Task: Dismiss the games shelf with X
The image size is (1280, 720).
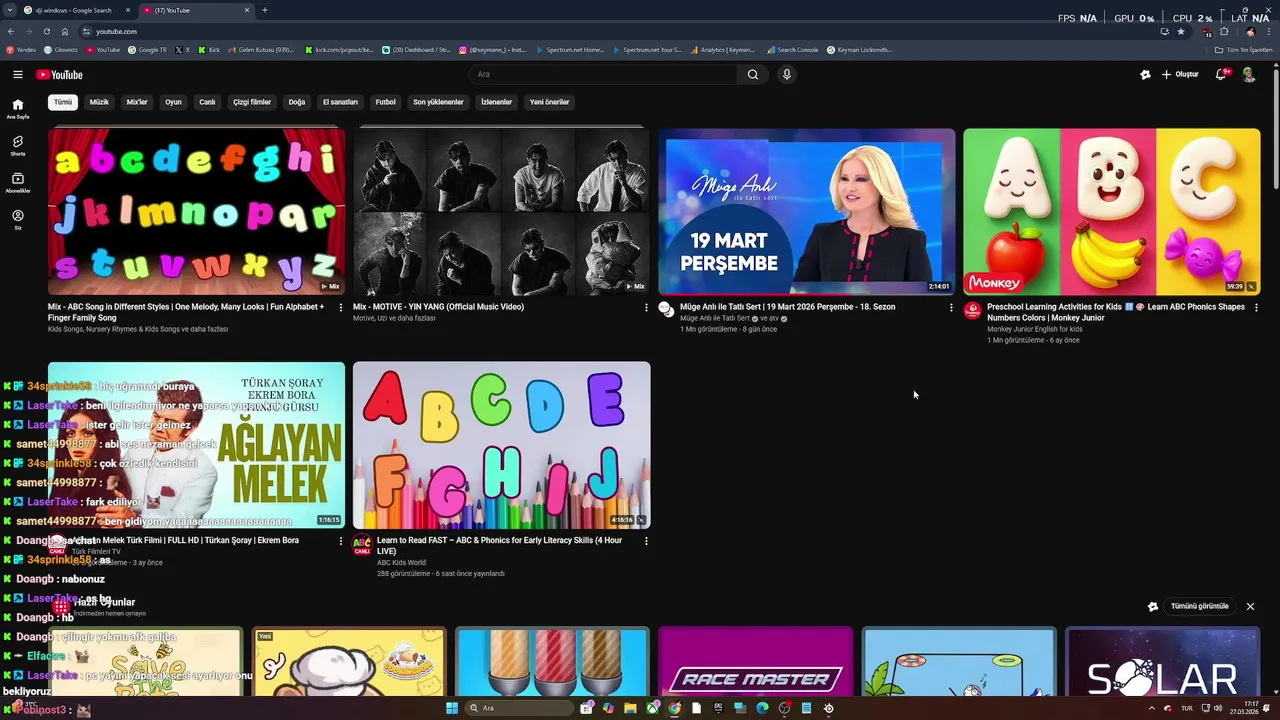Action: [1250, 606]
